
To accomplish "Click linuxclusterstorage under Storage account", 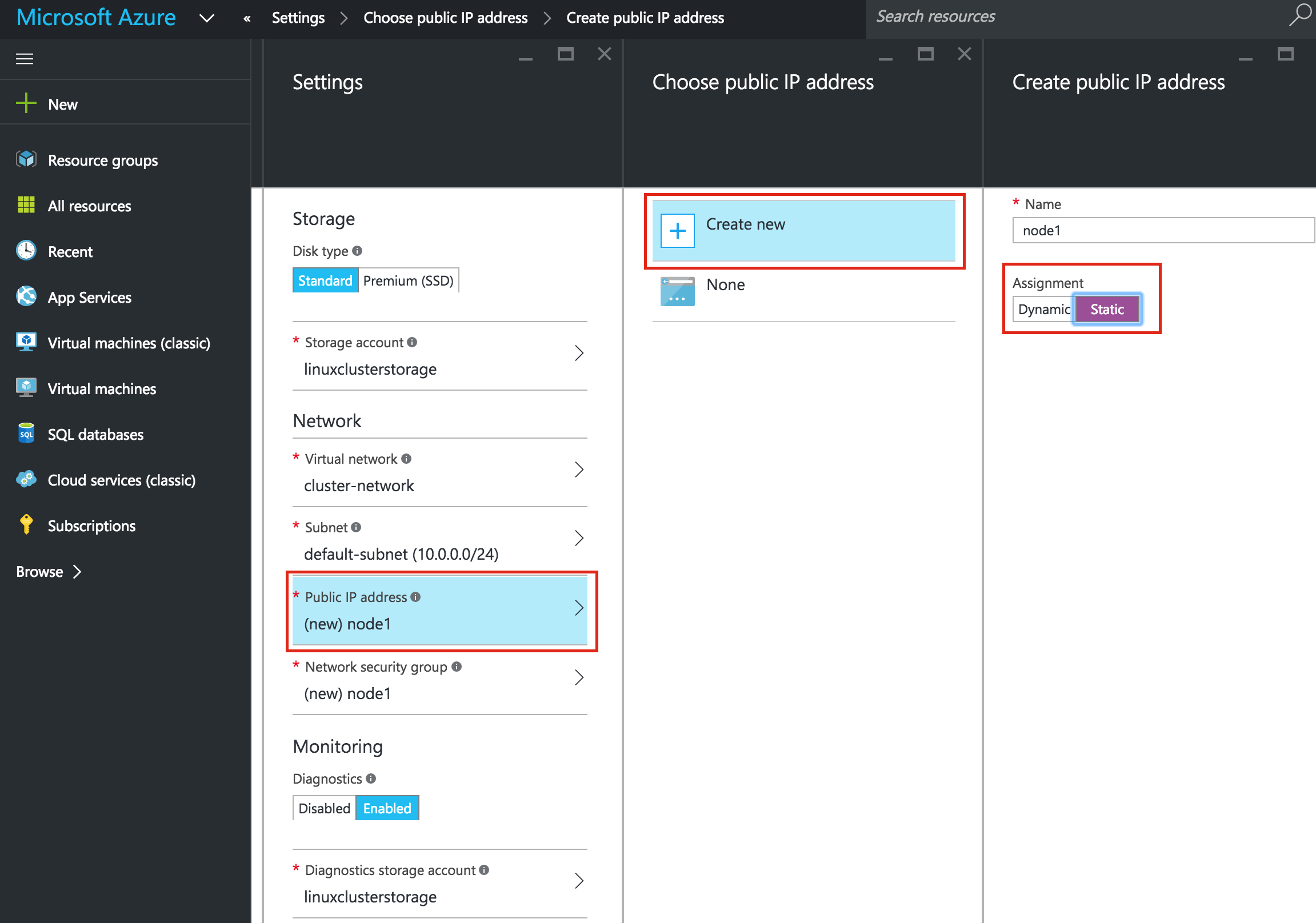I will (370, 369).
